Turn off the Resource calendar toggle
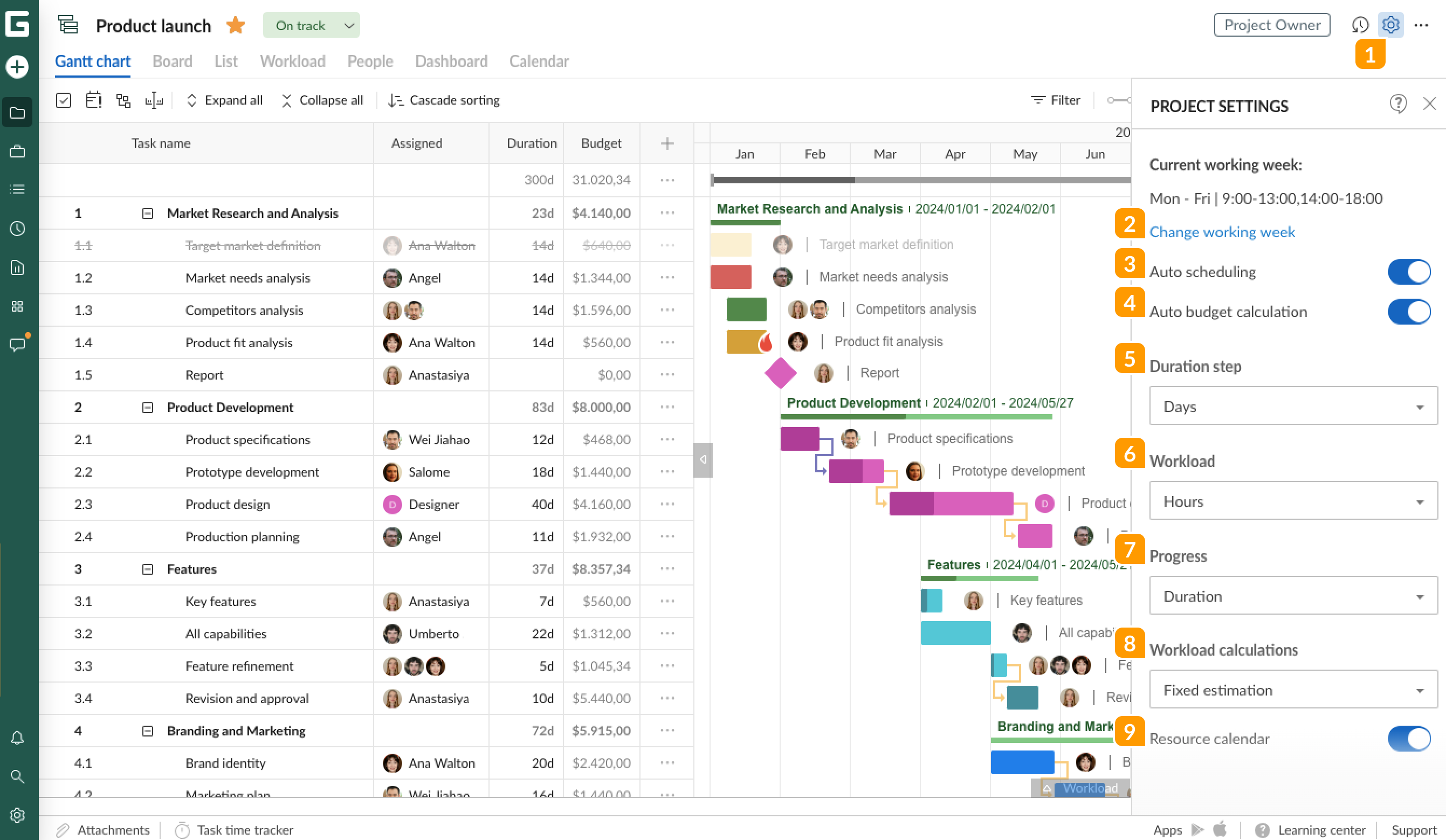This screenshot has width=1446, height=840. click(x=1409, y=739)
